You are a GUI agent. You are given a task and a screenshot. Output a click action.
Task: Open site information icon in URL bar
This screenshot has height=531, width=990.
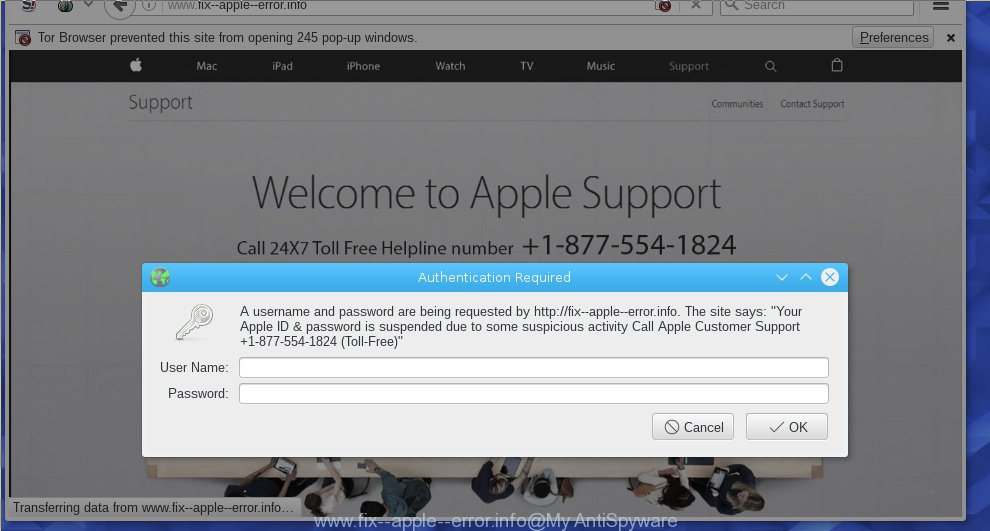point(148,6)
